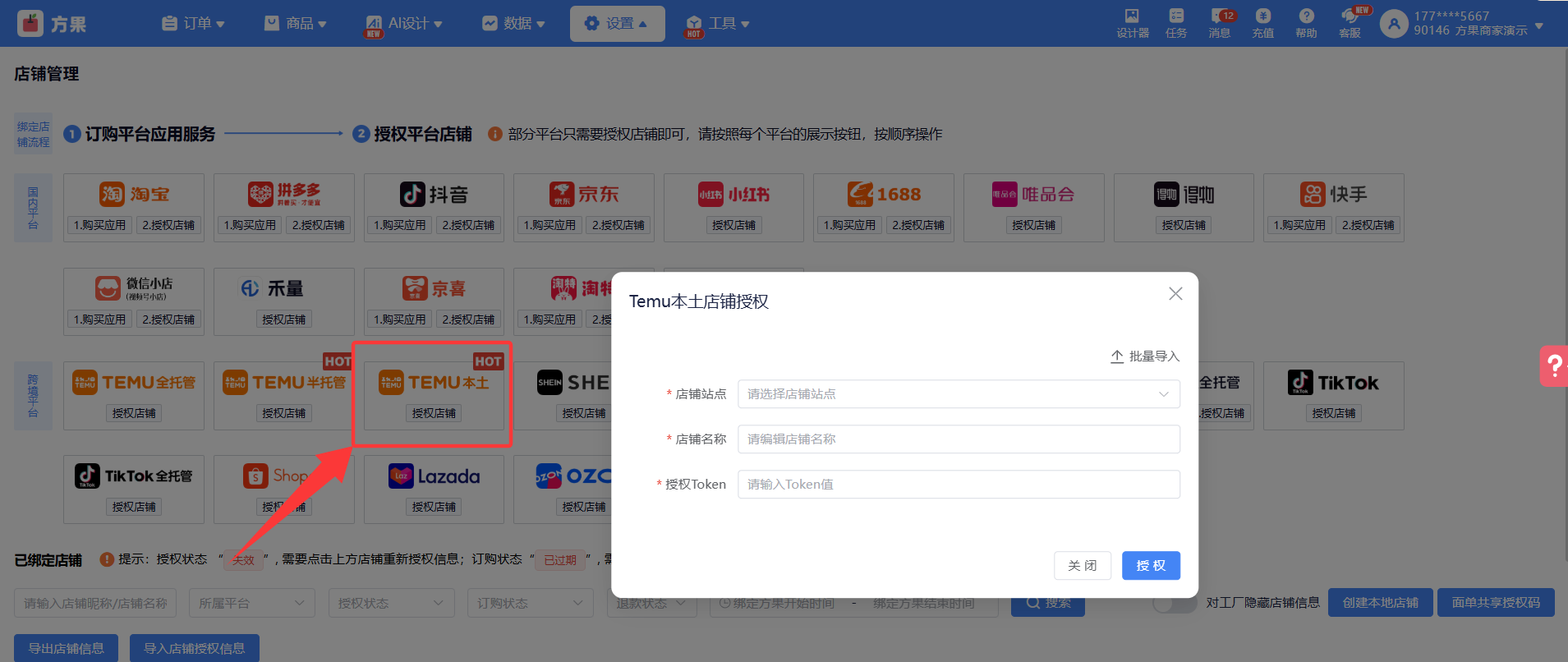1568x662 pixels.
Task: Expand the 订购状态 filter dropdown
Action: tap(531, 603)
